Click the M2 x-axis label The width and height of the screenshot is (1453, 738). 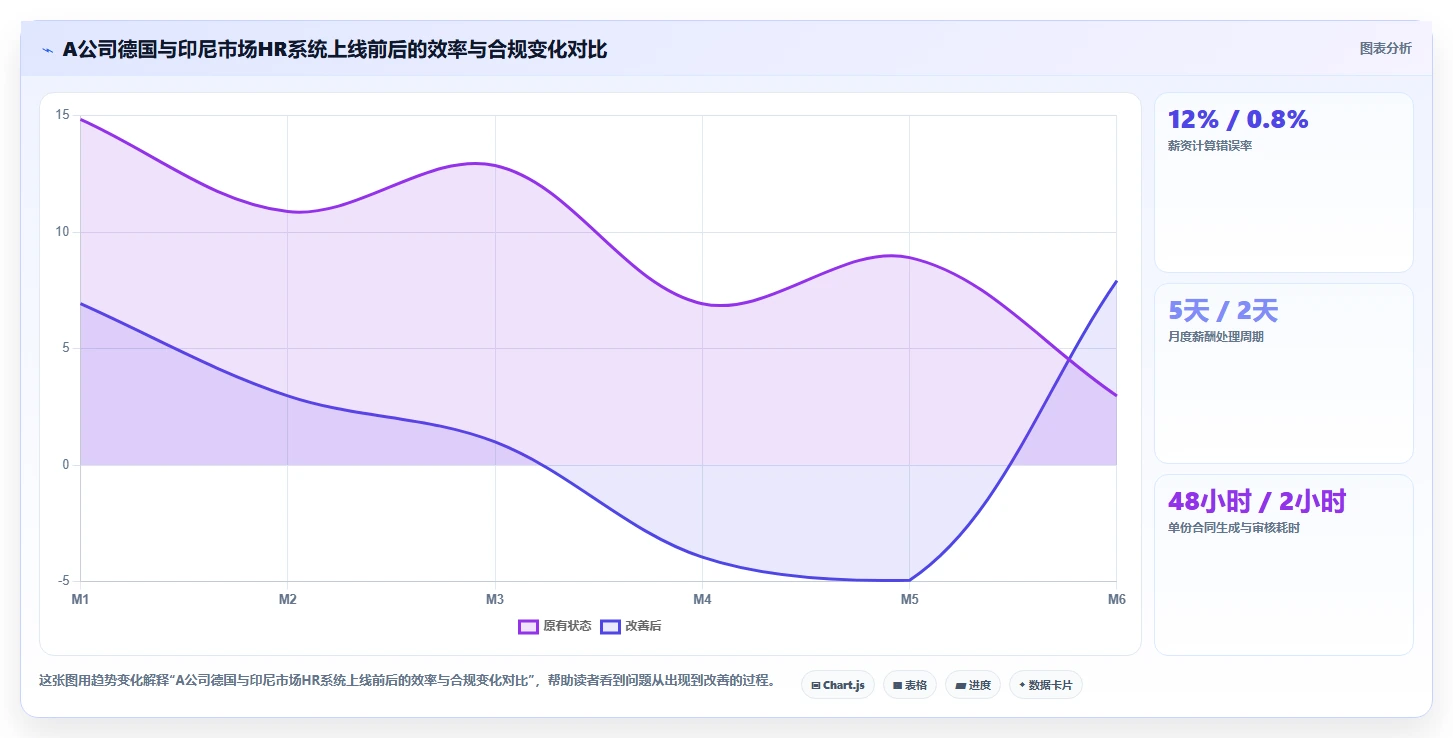coord(287,600)
